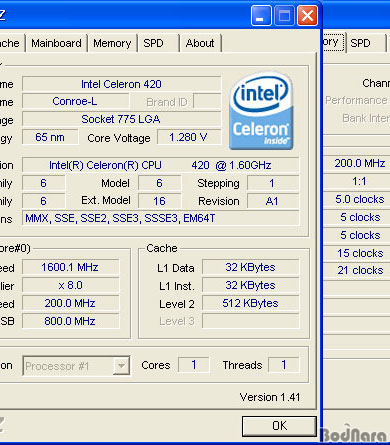This screenshot has width=390, height=445.
Task: Click the L1 Inst. 32 KBytes value
Action: point(250,285)
